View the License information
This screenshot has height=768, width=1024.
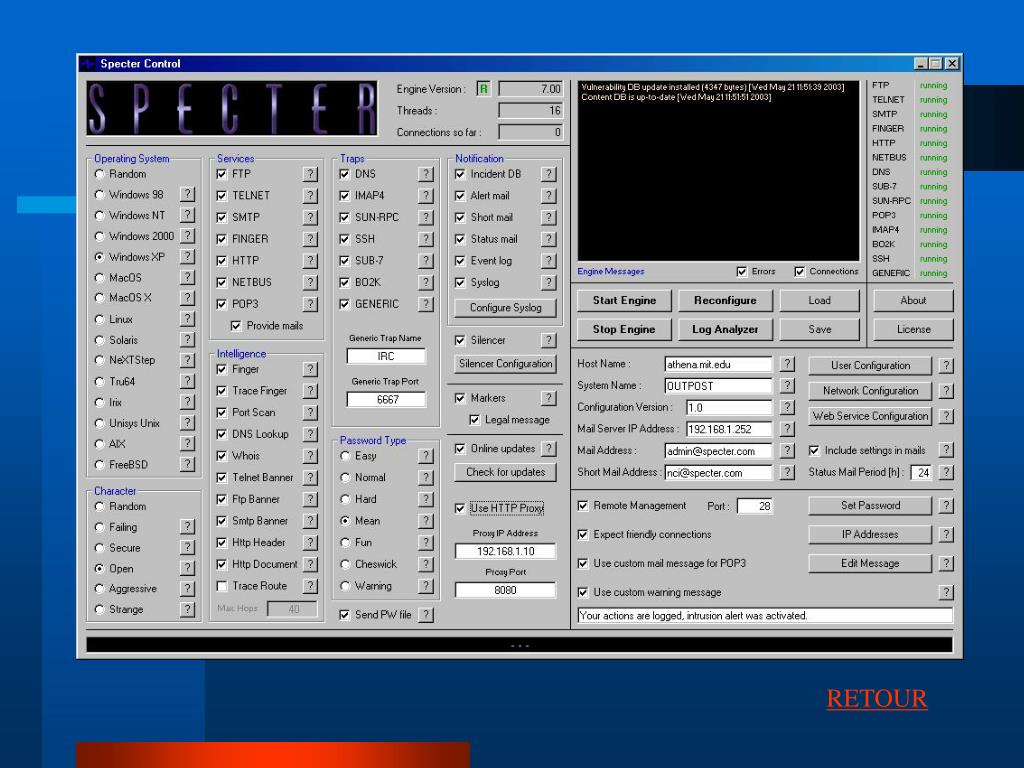pos(913,329)
